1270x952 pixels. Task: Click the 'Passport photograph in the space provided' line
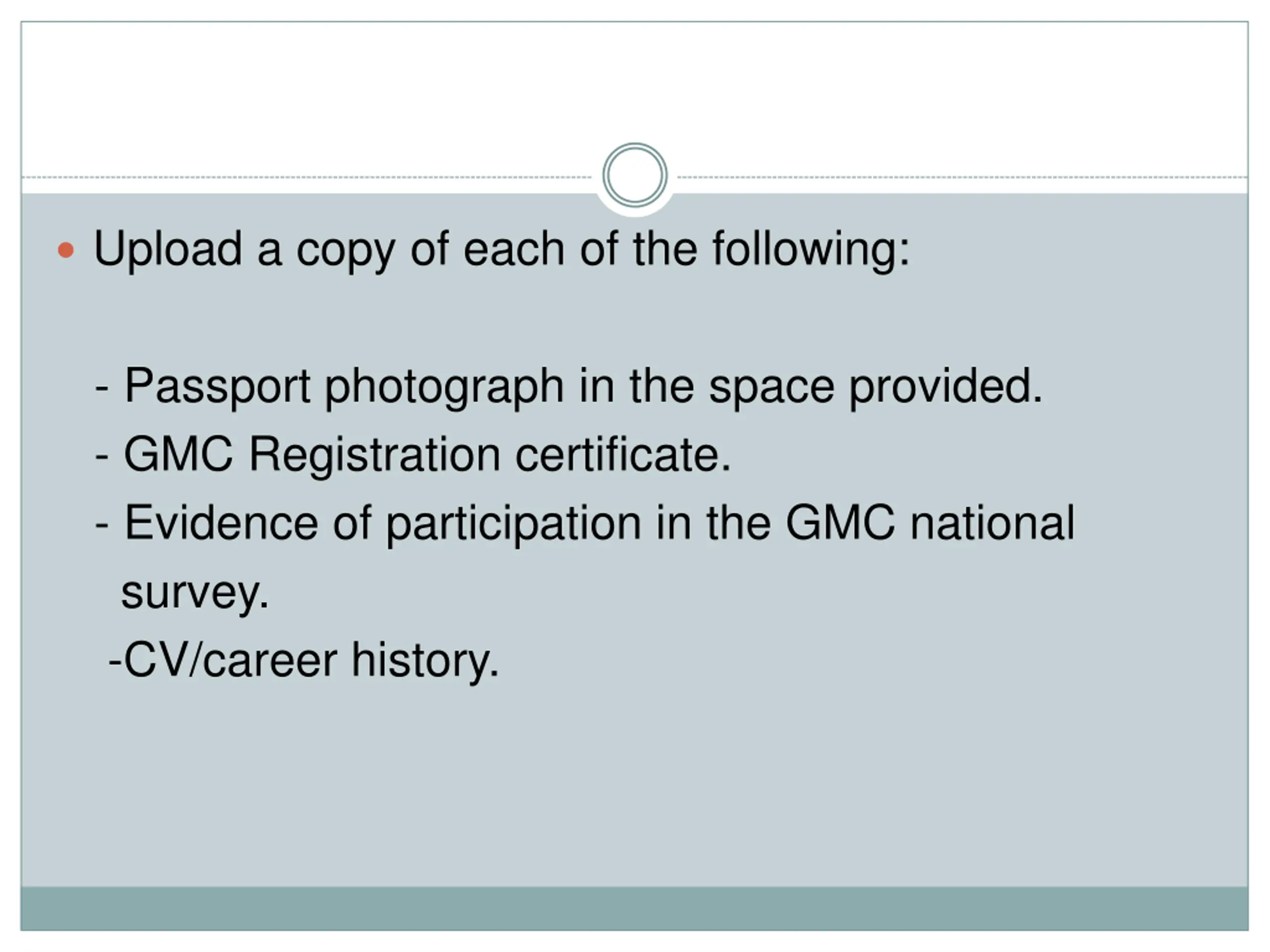pos(569,387)
